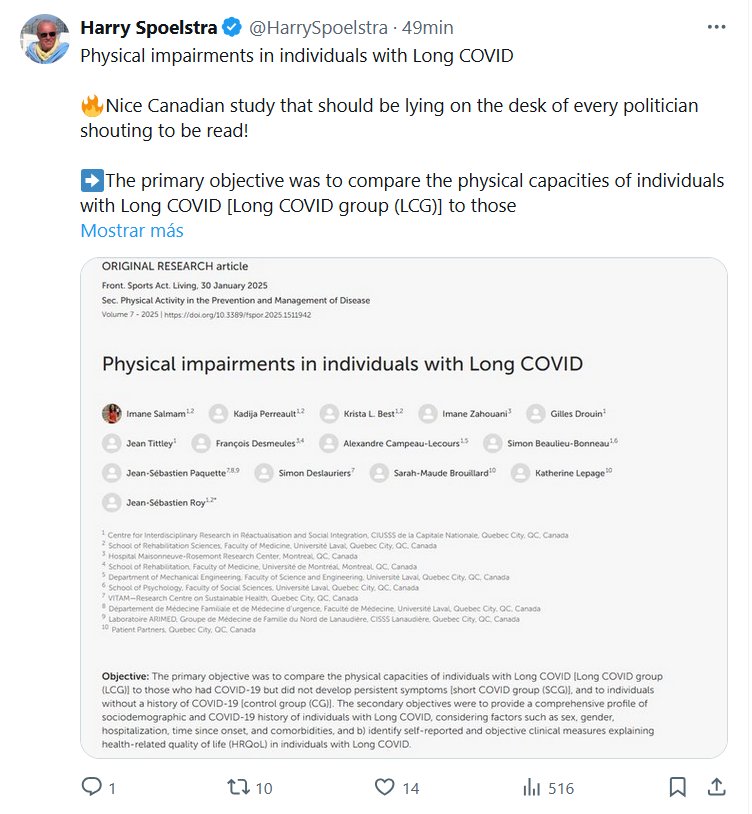
Task: Bookmark this post
Action: (x=677, y=788)
